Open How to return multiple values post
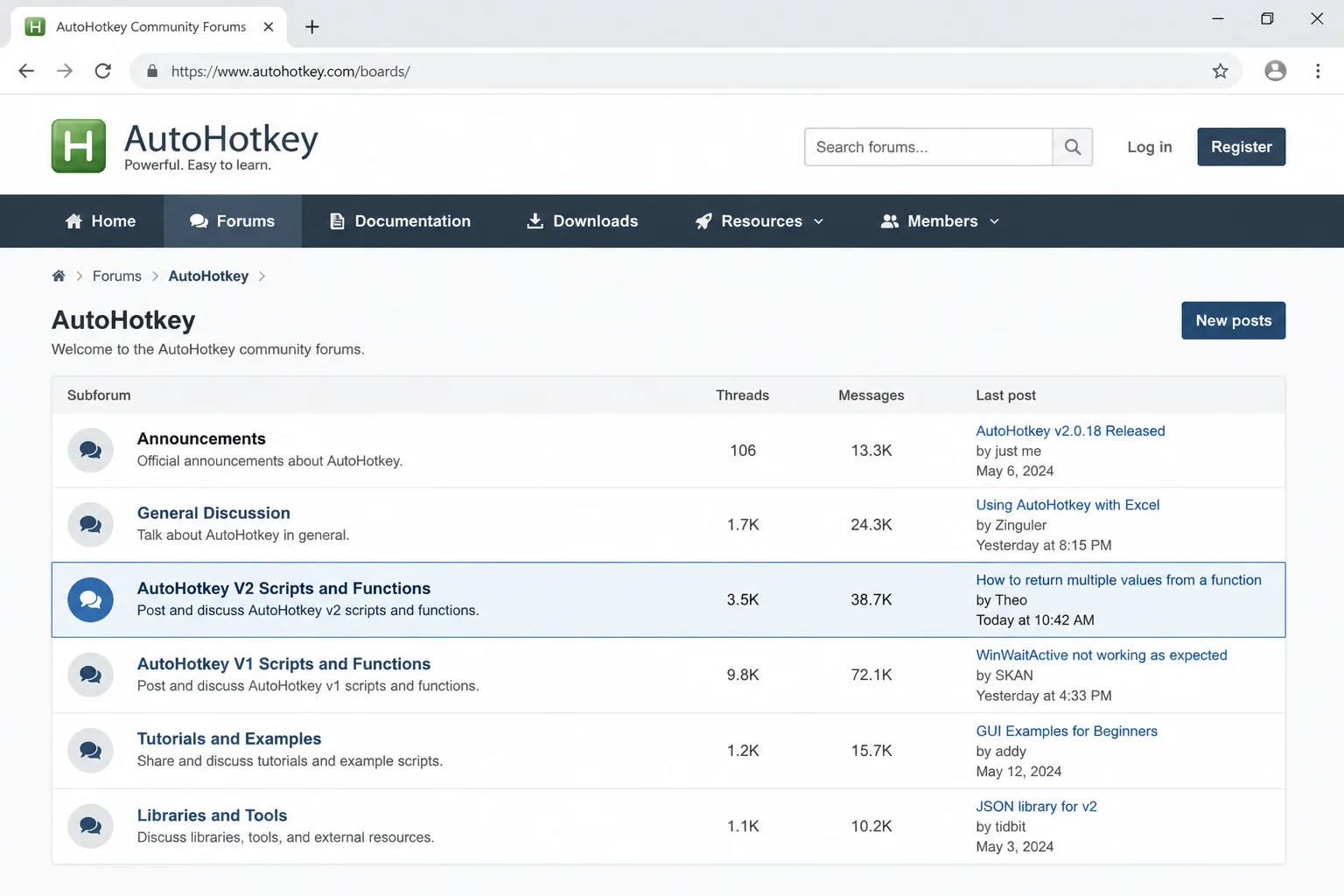 point(1118,580)
